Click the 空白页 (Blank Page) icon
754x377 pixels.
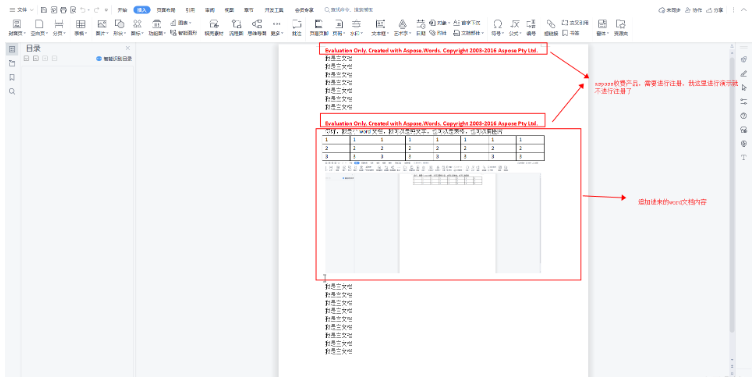[x=38, y=24]
